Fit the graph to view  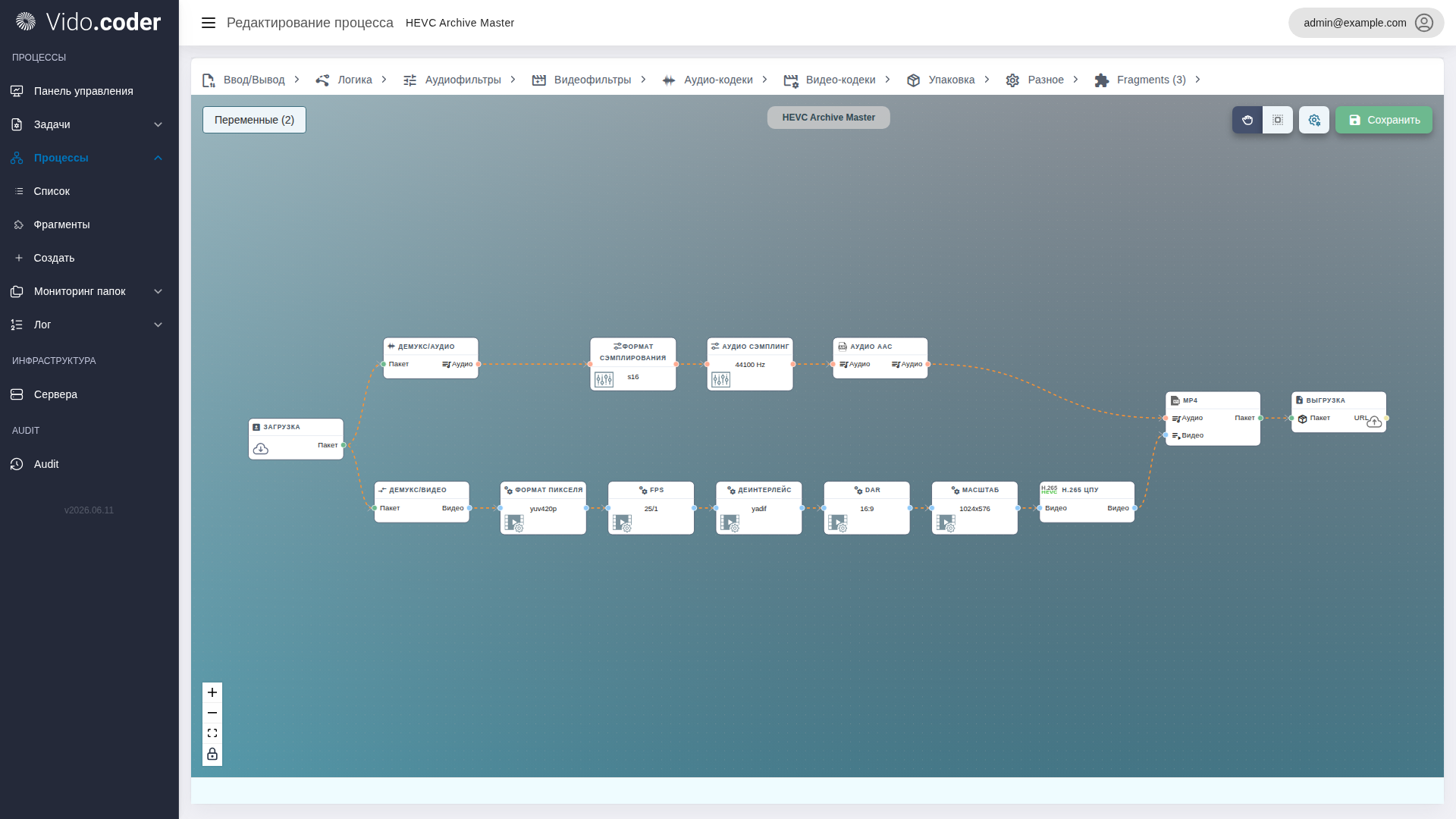tap(212, 733)
